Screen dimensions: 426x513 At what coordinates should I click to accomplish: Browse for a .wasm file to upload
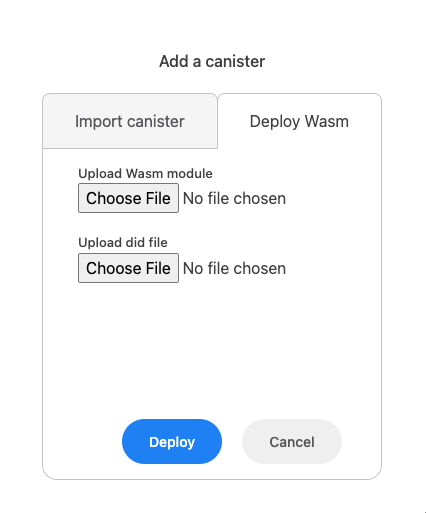128,198
